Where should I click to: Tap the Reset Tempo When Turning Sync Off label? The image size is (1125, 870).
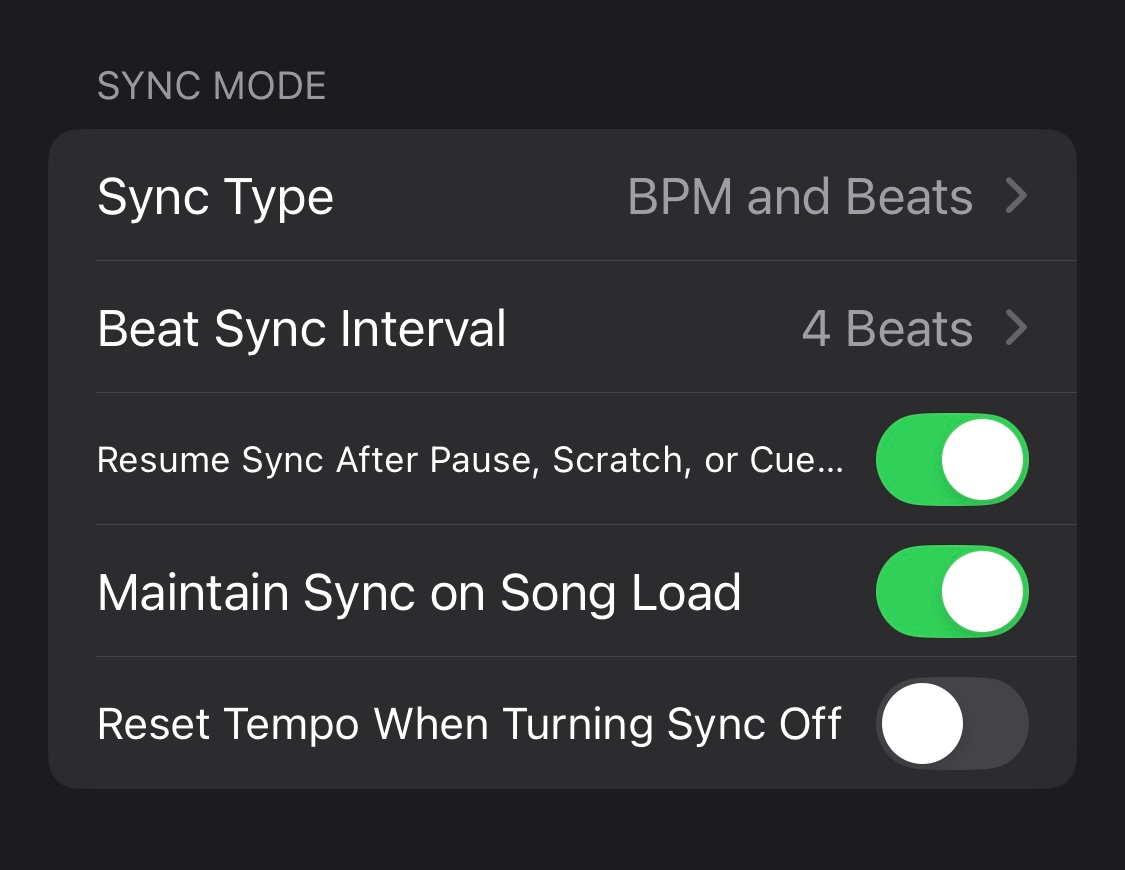coord(469,724)
